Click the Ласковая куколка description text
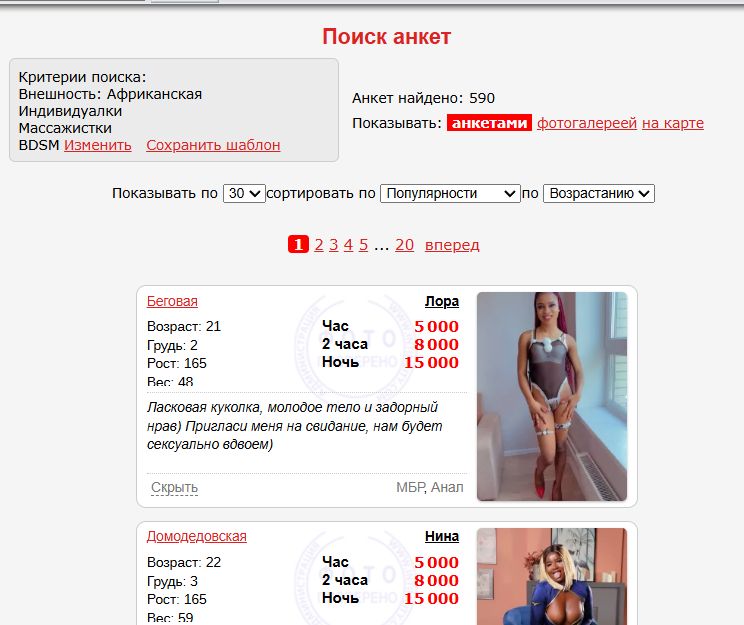Viewport: 744px width, 625px height. [x=295, y=426]
